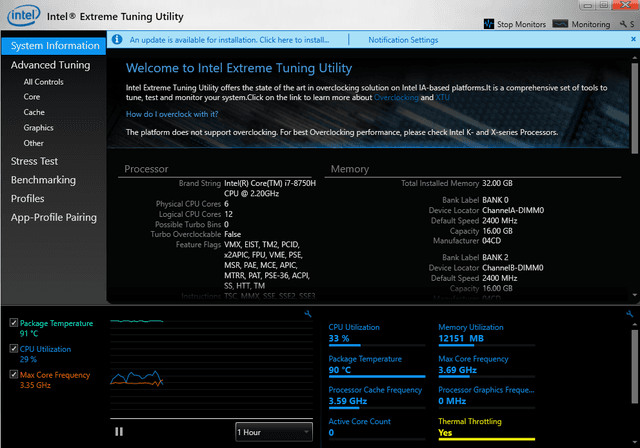Click scroll down arrow of main panel
This screenshot has width=640, height=448.
click(634, 295)
